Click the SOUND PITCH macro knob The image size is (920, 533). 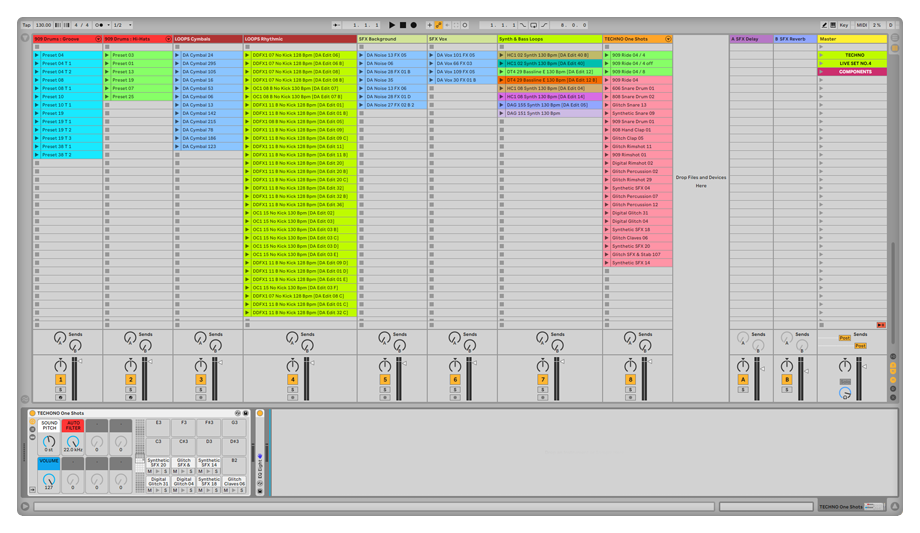click(x=49, y=441)
